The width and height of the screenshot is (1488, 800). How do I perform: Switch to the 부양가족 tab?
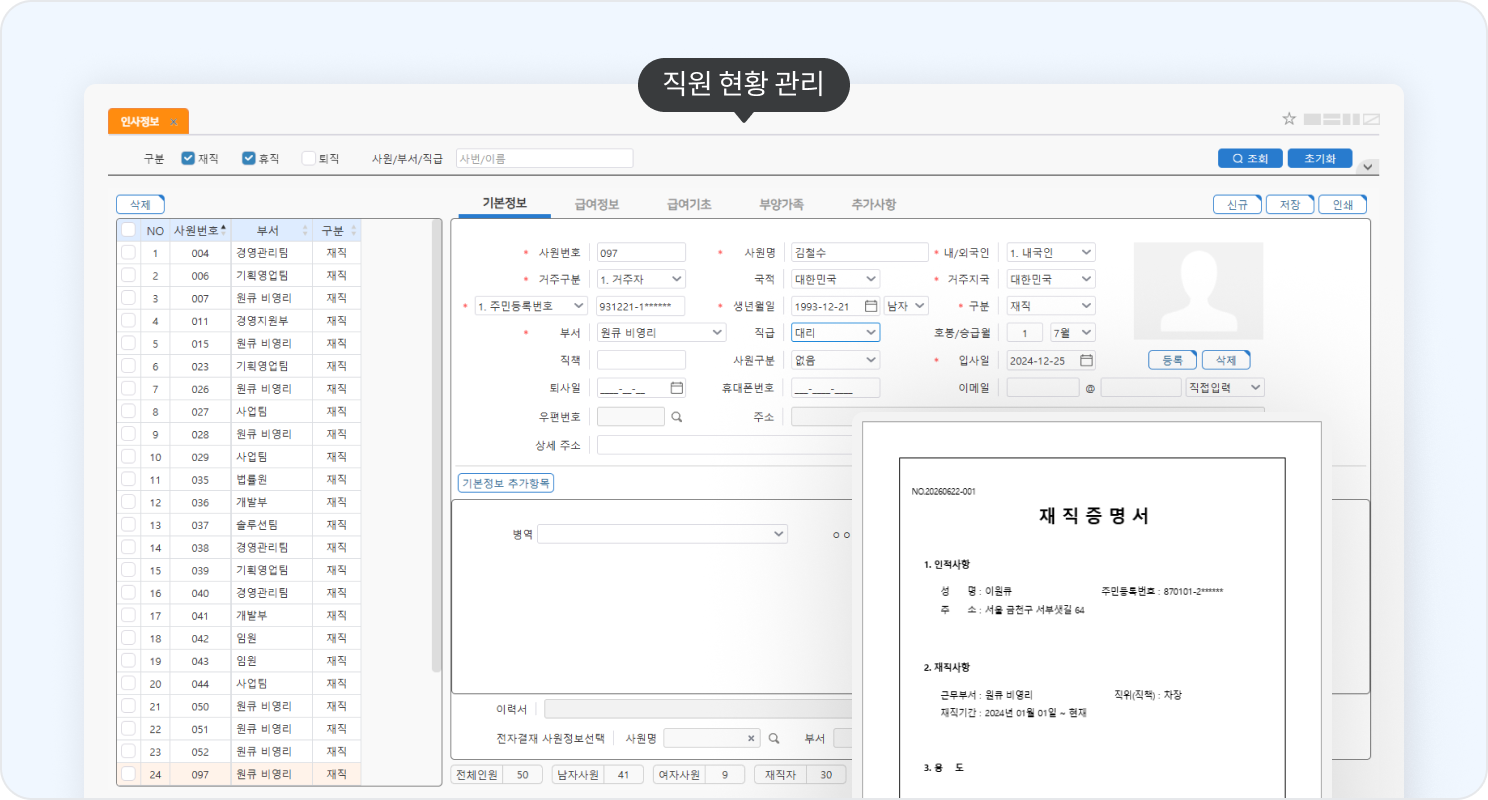[x=781, y=204]
